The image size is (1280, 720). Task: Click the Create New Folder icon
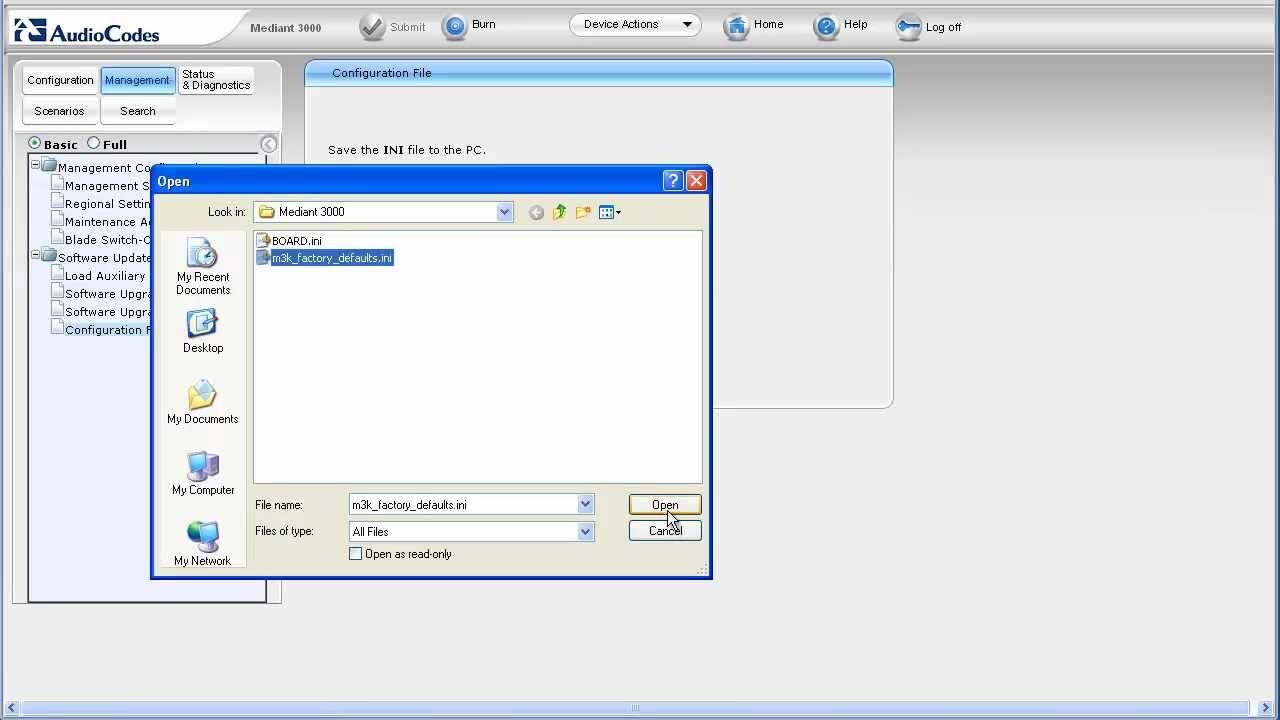click(583, 212)
